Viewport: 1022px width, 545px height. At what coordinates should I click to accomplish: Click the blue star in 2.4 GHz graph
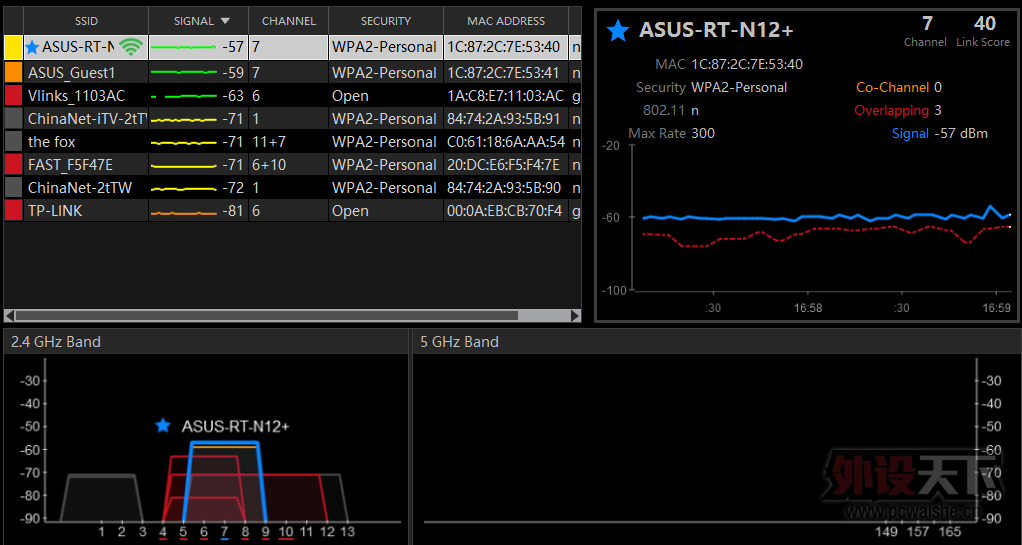163,426
